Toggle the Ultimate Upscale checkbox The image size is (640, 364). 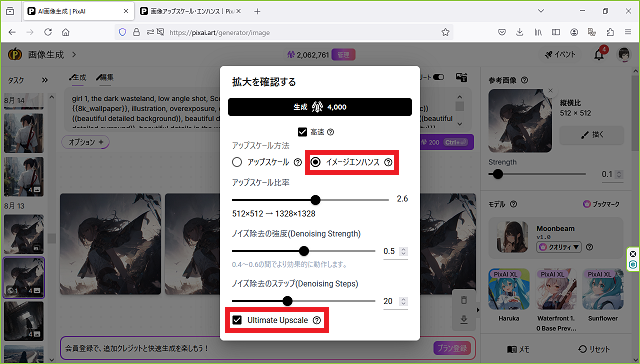click(237, 320)
